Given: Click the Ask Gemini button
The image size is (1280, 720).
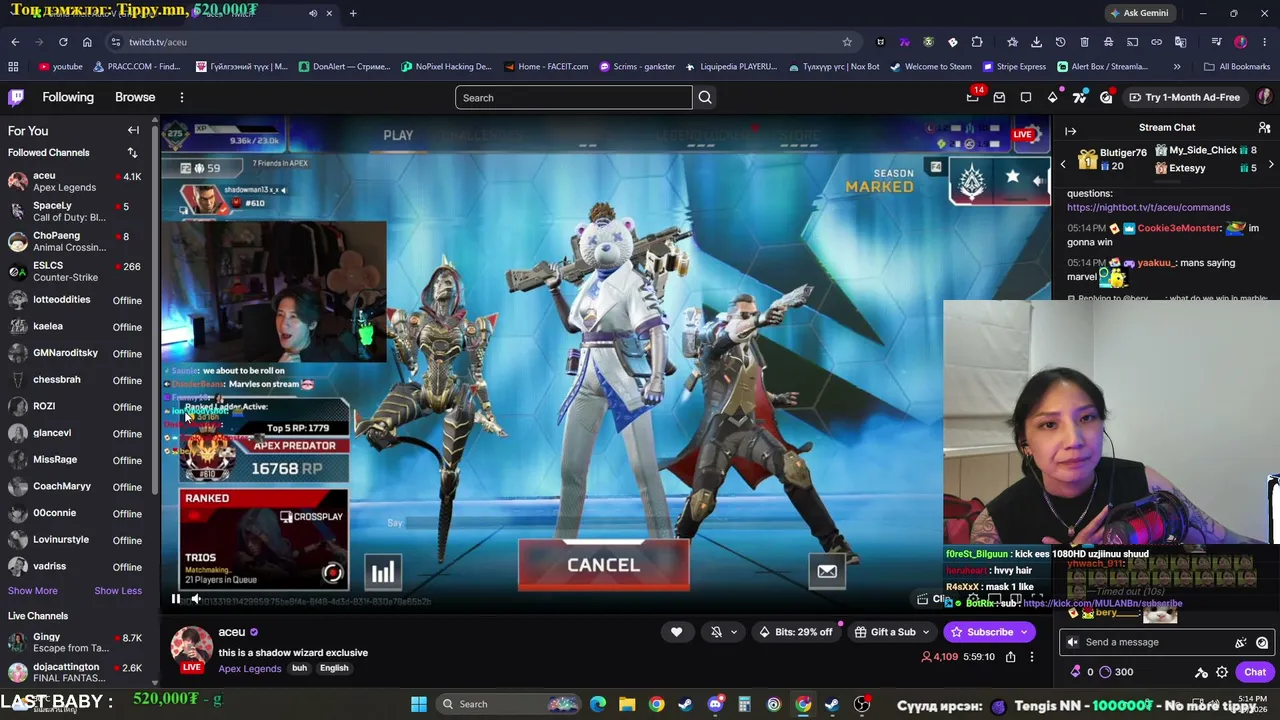Looking at the screenshot, I should point(1138,13).
